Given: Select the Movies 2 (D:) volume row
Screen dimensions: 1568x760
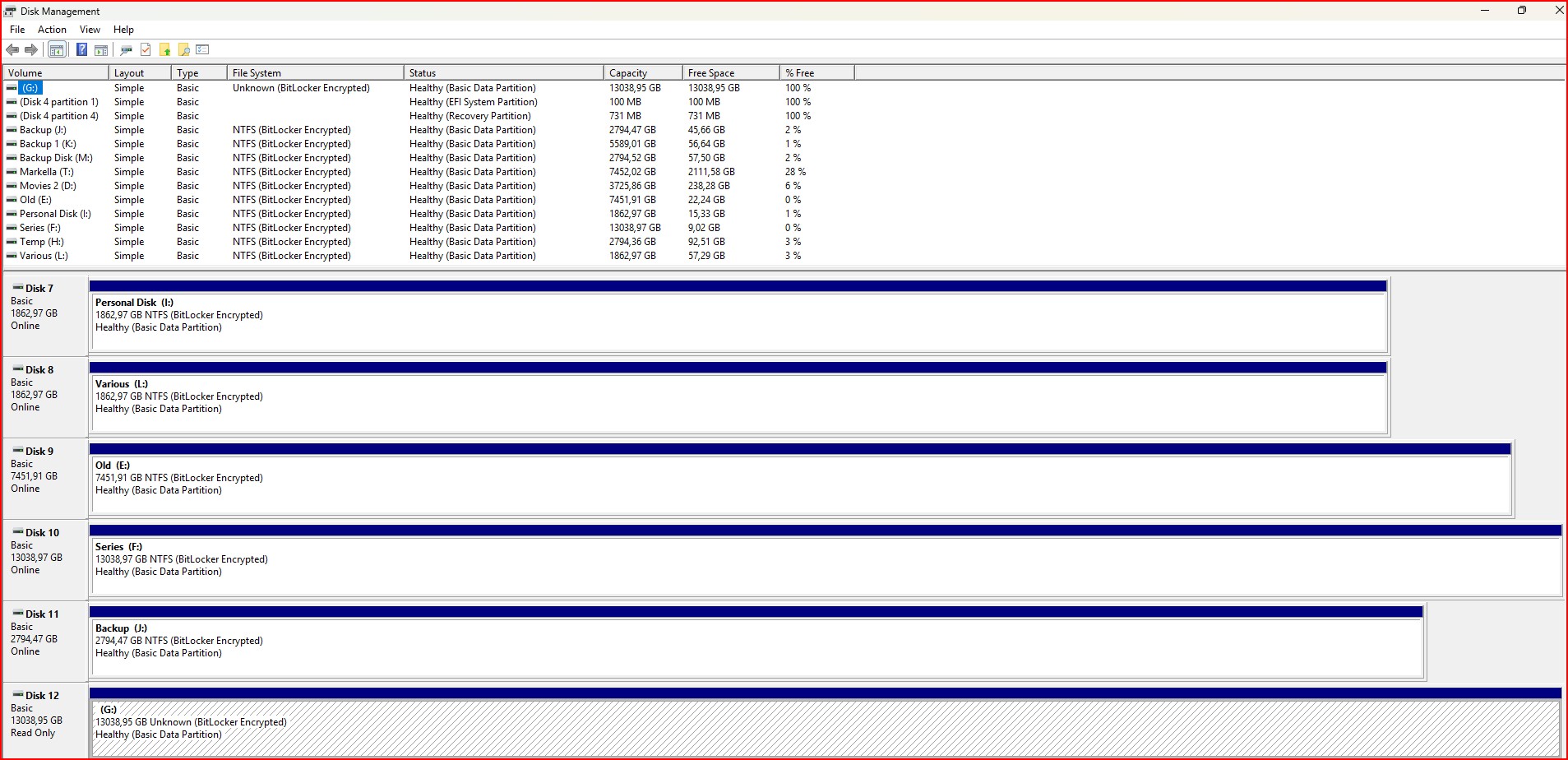Looking at the screenshot, I should [x=428, y=186].
